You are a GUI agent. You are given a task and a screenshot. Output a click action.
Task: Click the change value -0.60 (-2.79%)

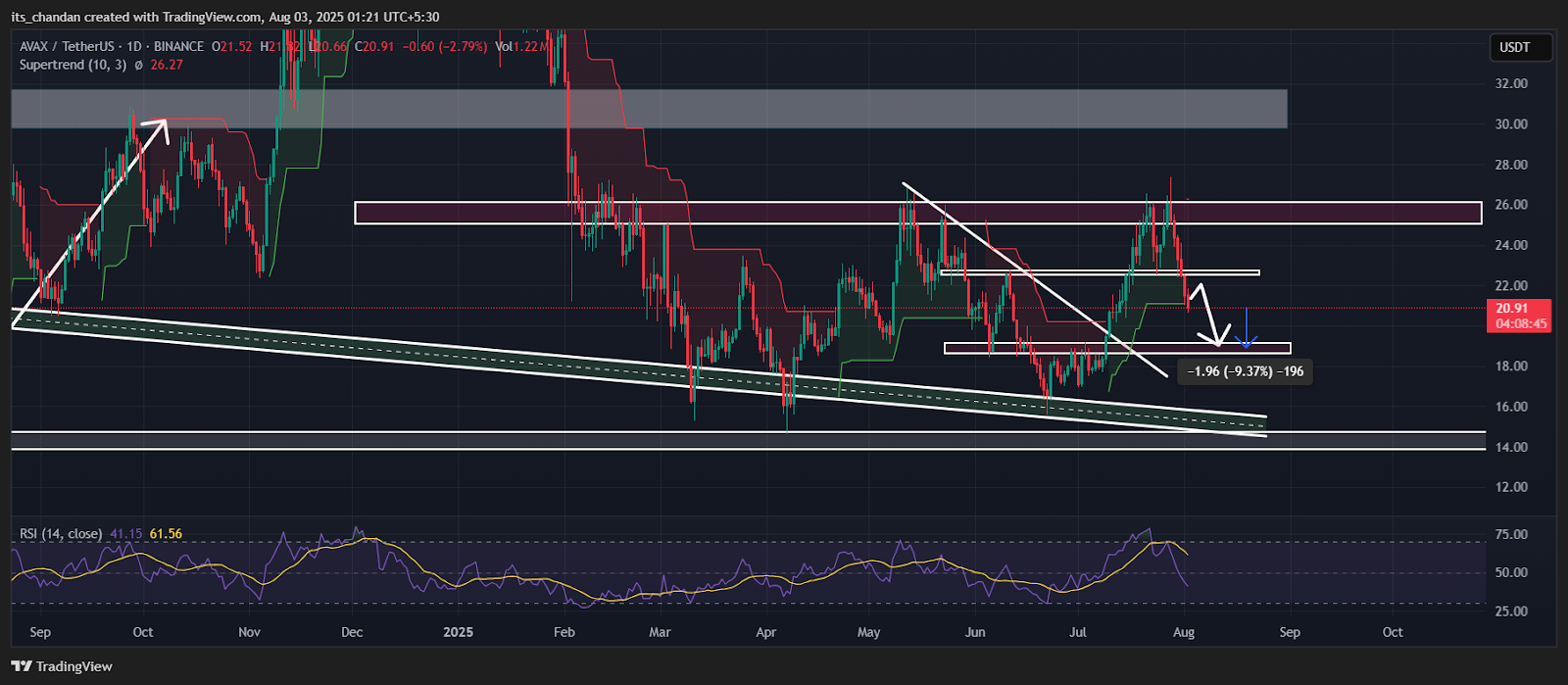tap(444, 46)
